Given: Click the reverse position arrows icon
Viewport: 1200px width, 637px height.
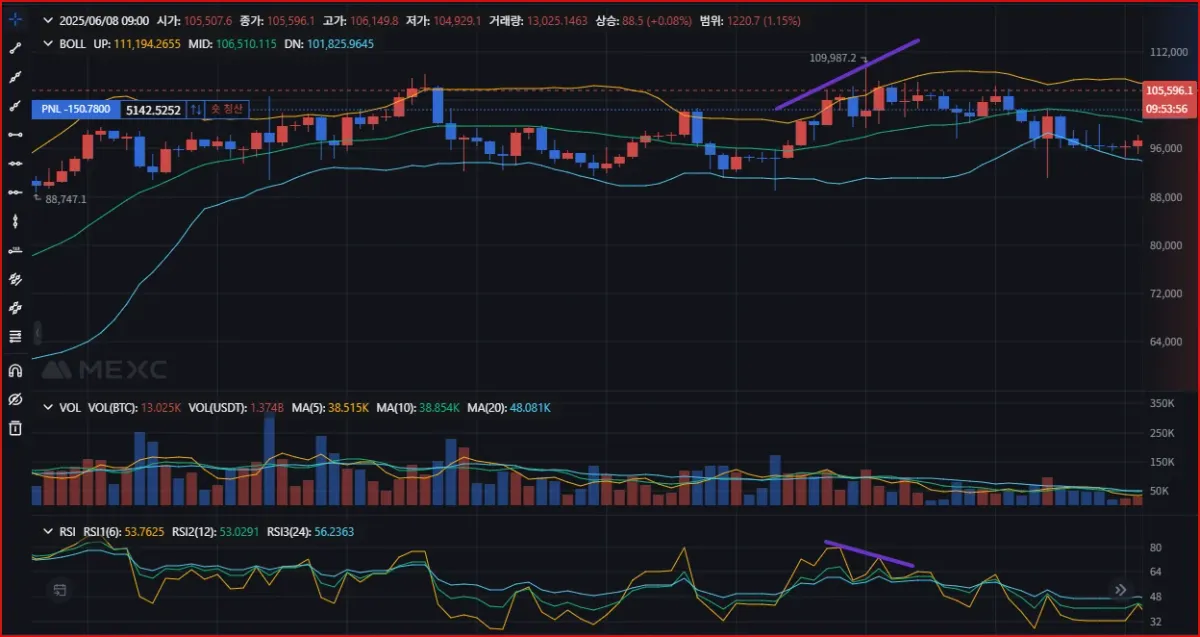Looking at the screenshot, I should tap(197, 109).
